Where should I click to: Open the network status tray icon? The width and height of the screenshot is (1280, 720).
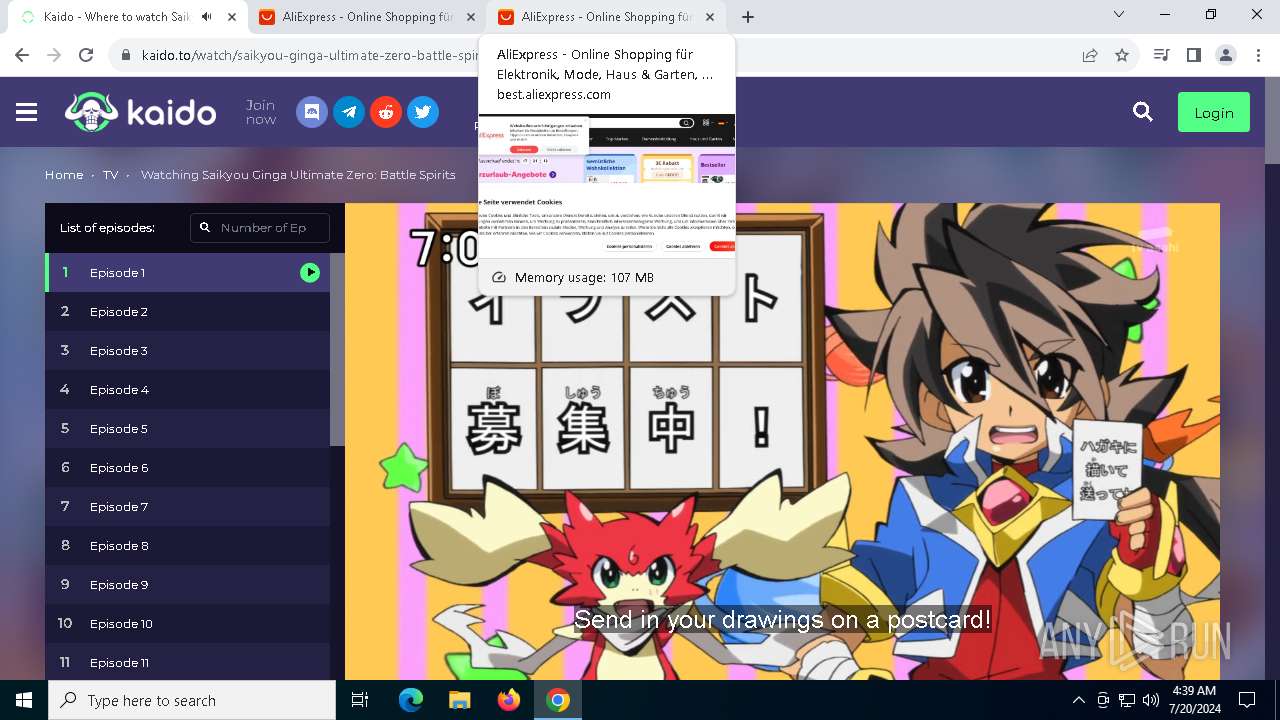click(x=1127, y=700)
